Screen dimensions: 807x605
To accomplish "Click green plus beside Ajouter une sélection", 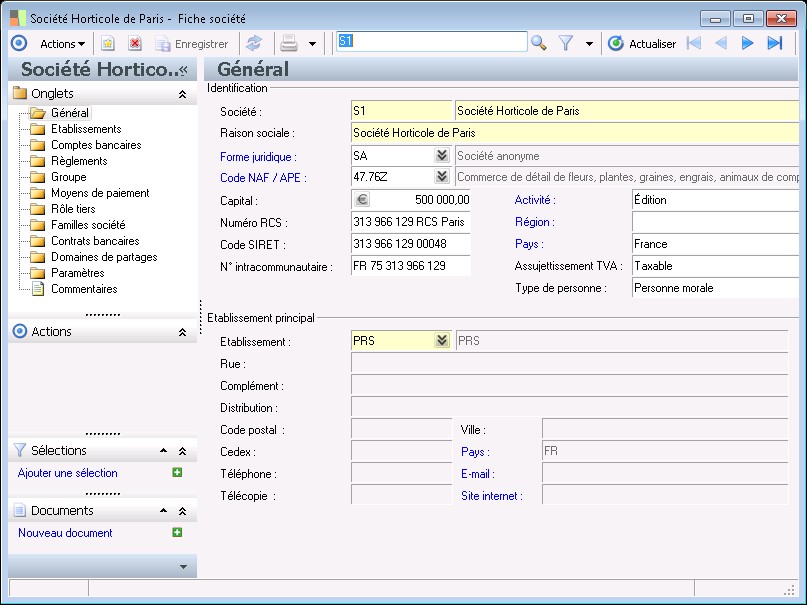I will (x=177, y=473).
